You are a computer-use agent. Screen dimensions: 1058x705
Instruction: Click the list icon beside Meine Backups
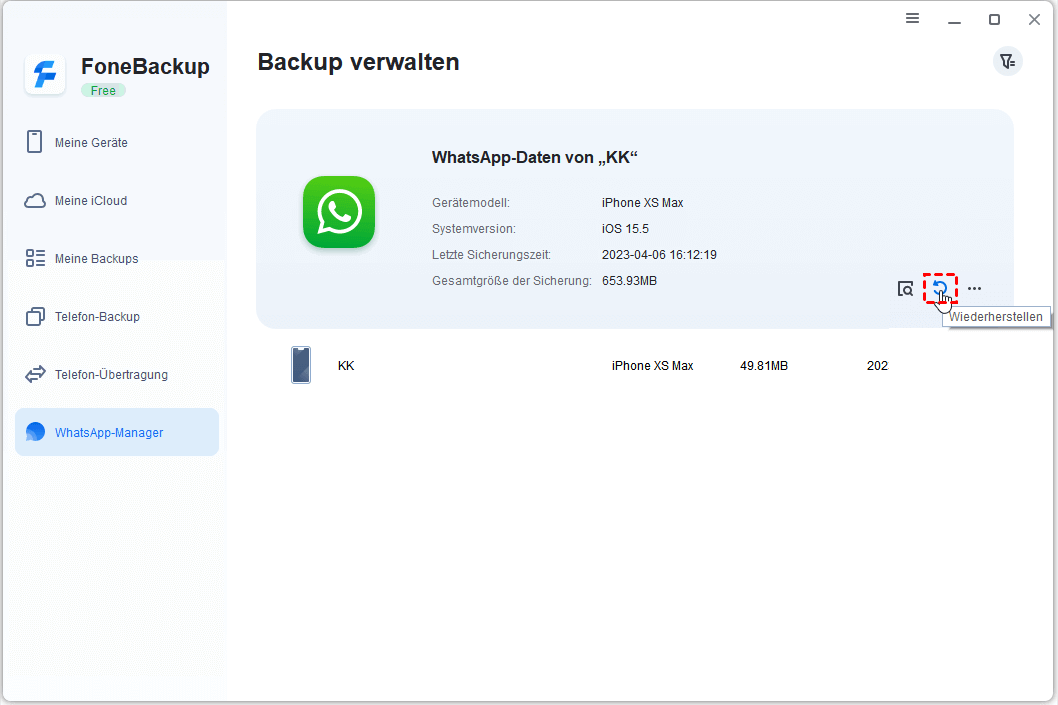[x=35, y=258]
